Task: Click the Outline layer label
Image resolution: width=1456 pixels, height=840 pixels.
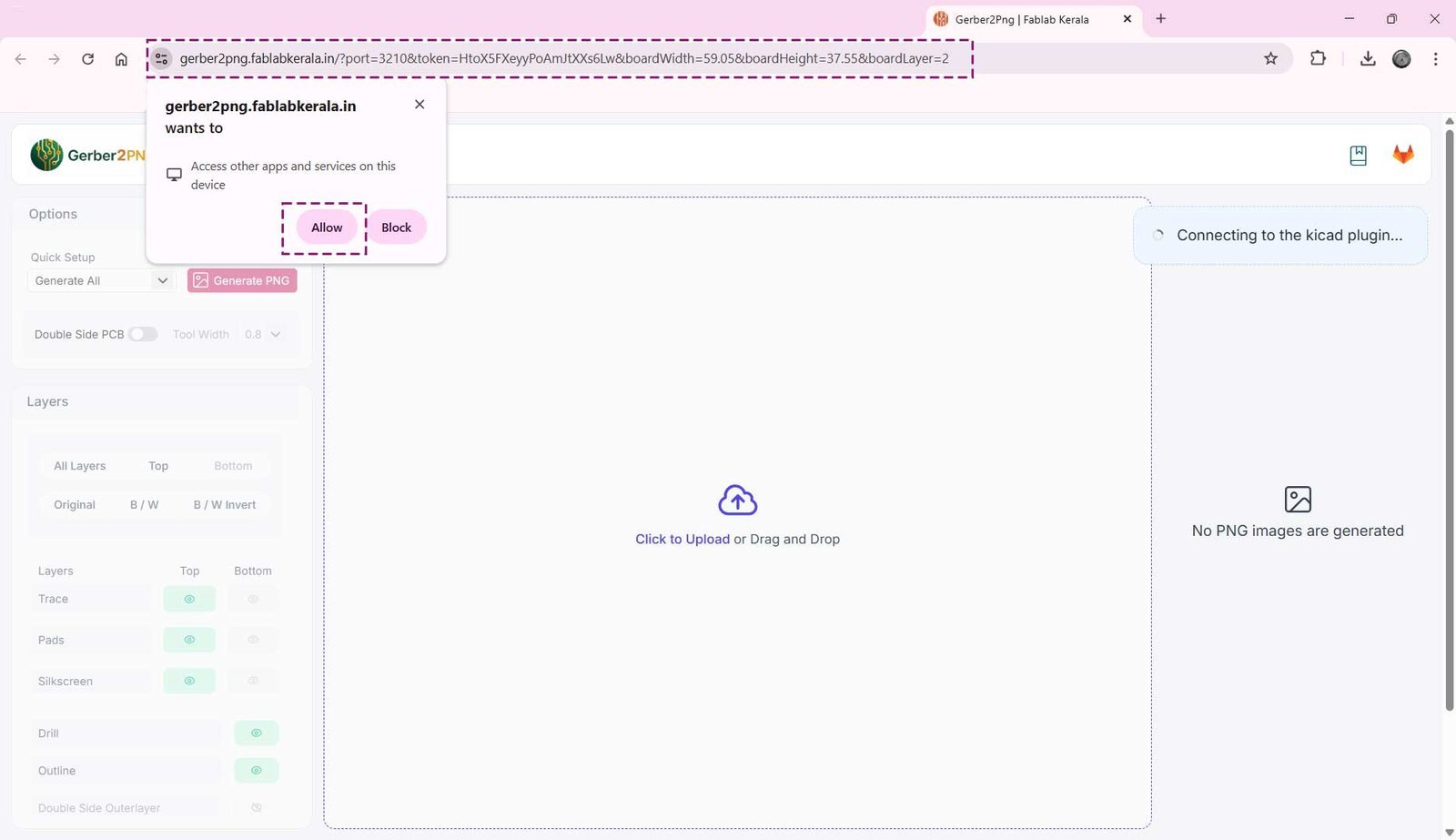Action: (56, 771)
